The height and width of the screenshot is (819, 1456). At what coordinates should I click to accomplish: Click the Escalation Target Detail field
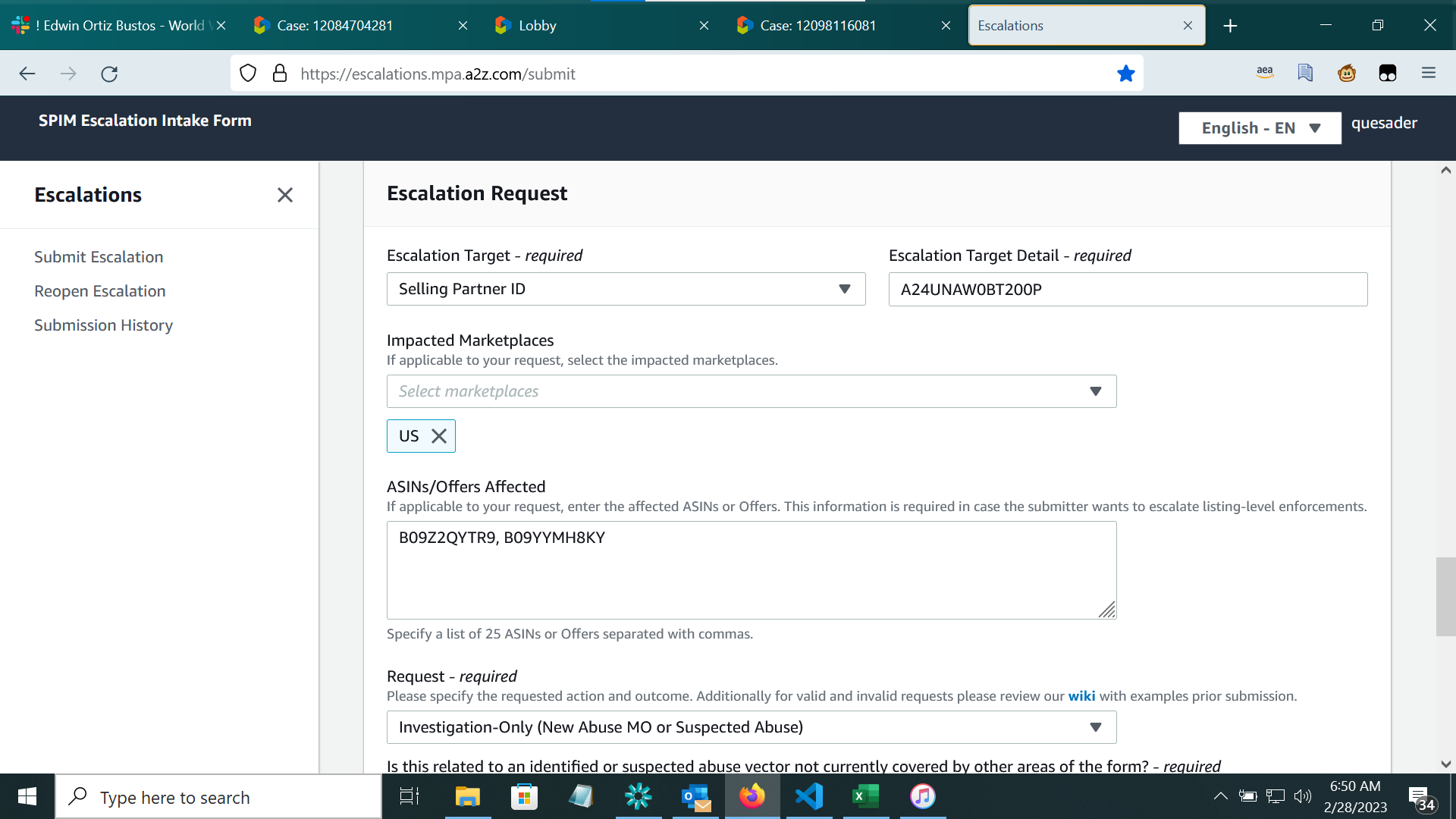1128,289
